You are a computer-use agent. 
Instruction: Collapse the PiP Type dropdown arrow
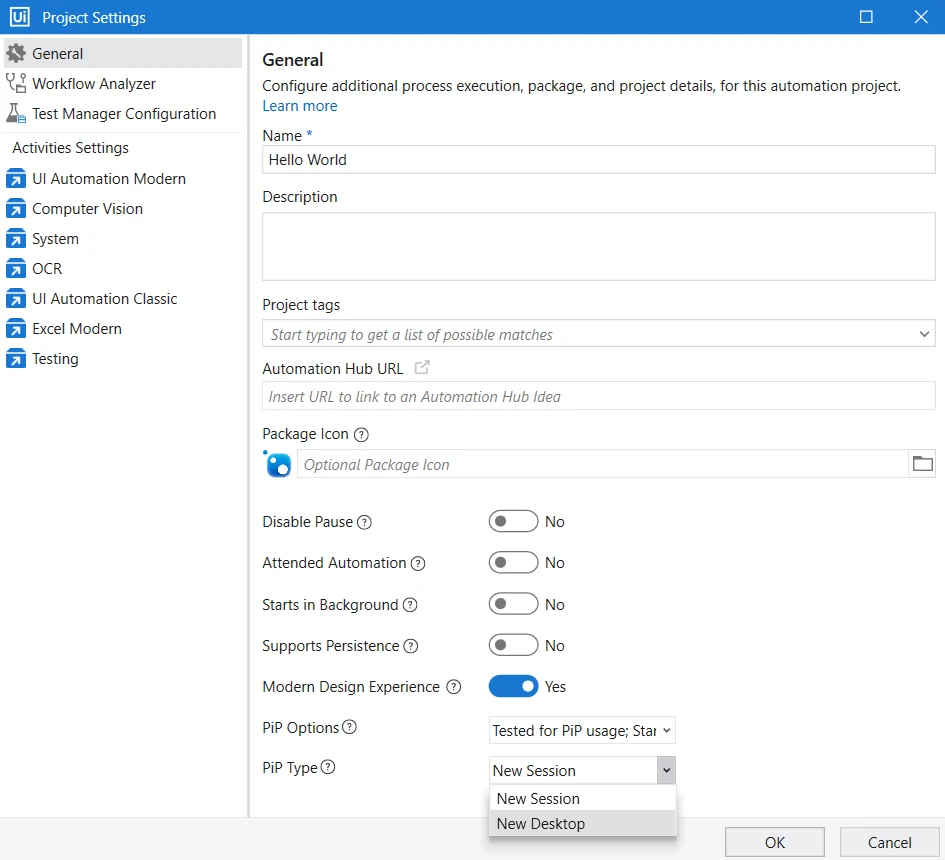click(x=666, y=770)
